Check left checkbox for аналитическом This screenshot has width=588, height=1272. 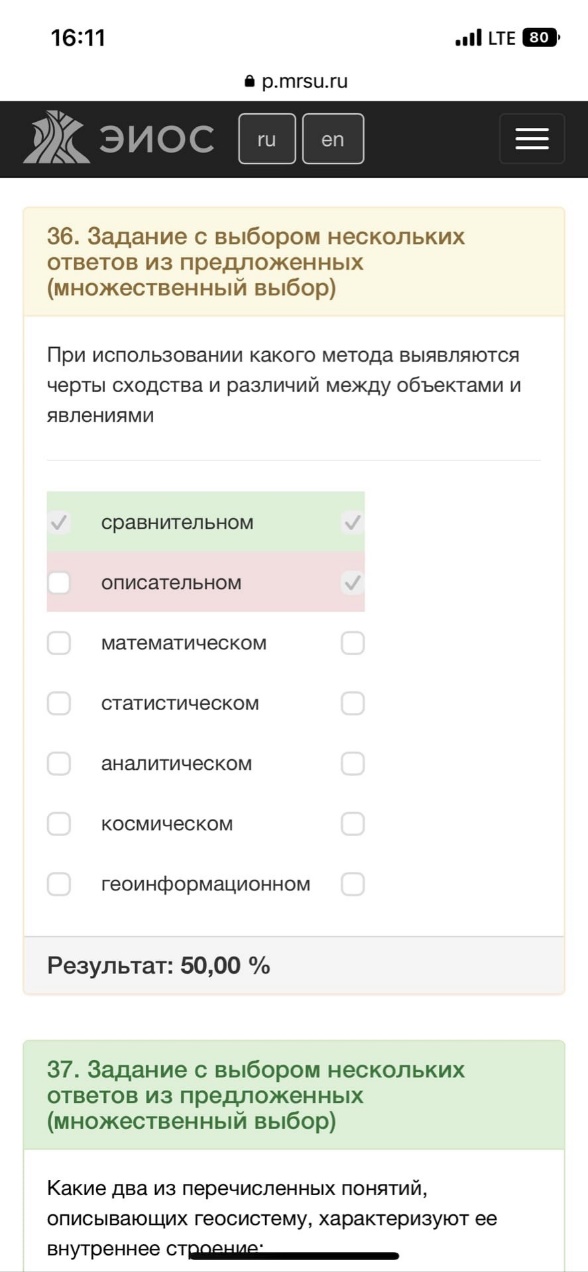59,764
